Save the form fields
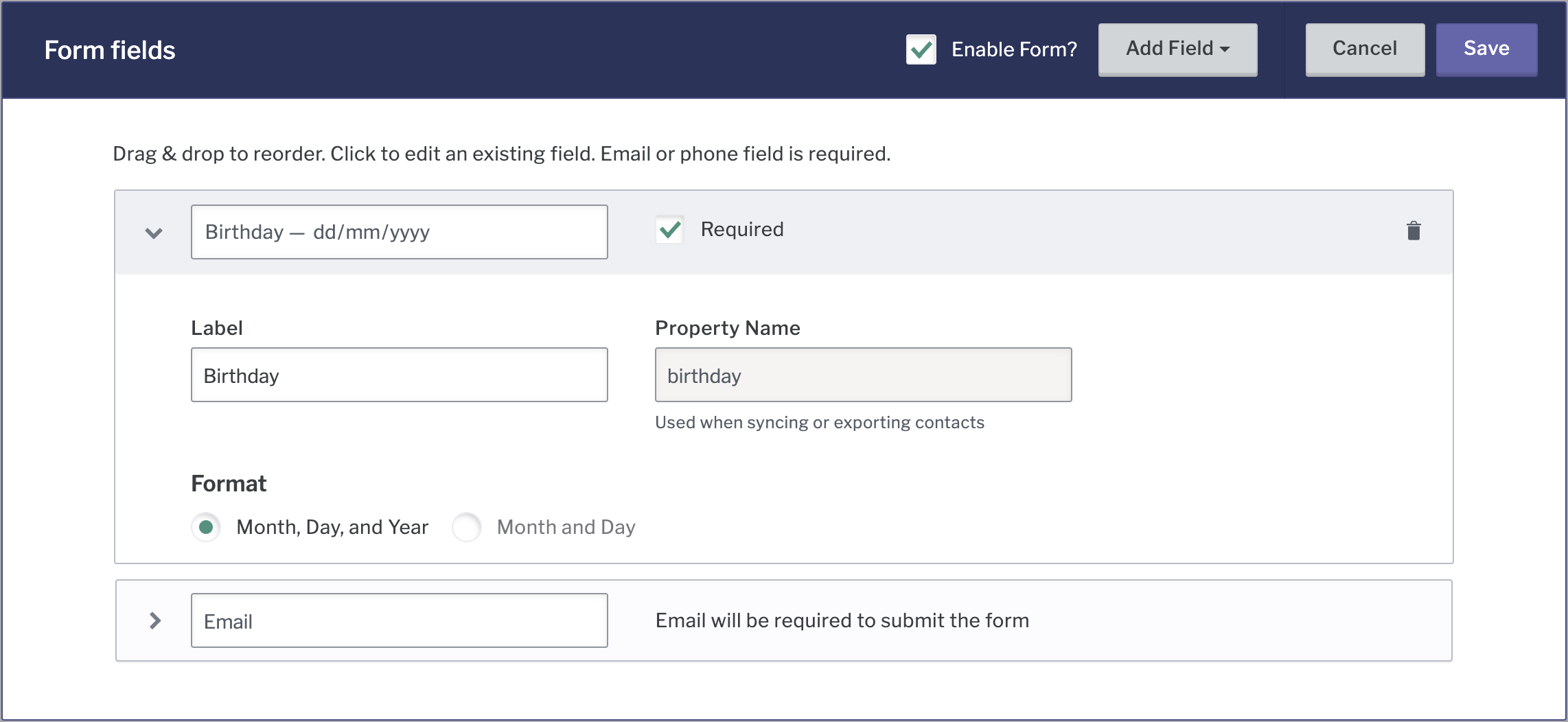Screen dimensions: 1568x722 (1486, 49)
